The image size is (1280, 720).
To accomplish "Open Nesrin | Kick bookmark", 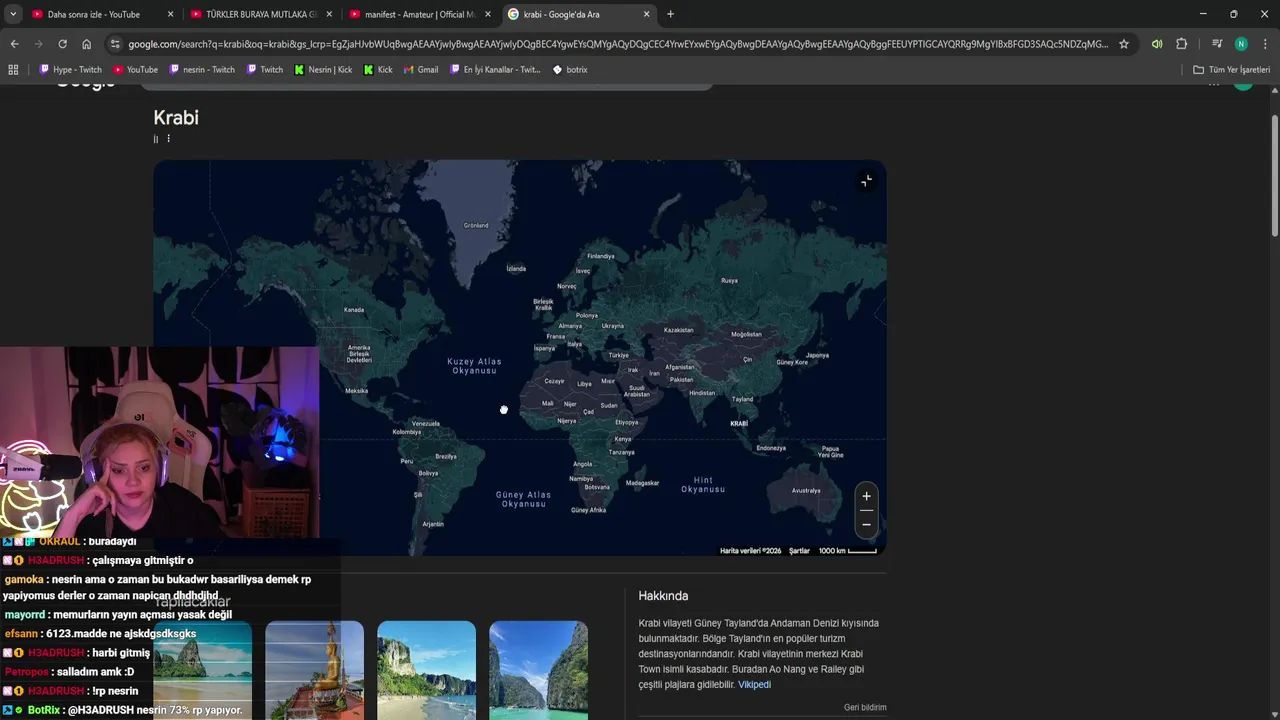I will (323, 70).
